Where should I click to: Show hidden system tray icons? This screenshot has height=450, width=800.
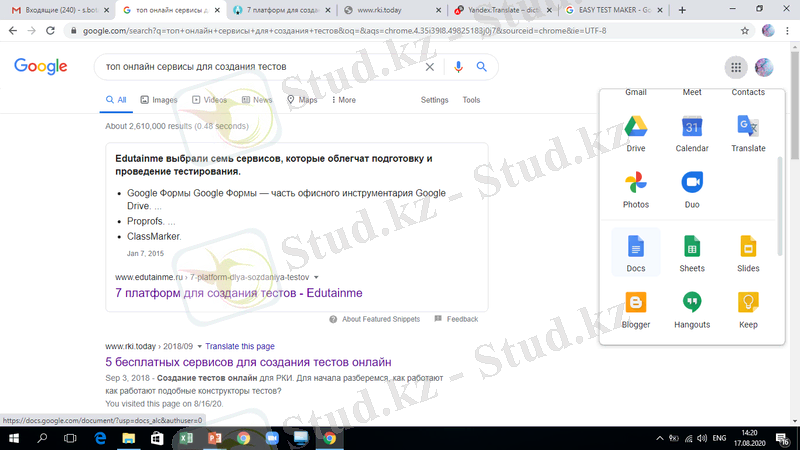point(660,438)
